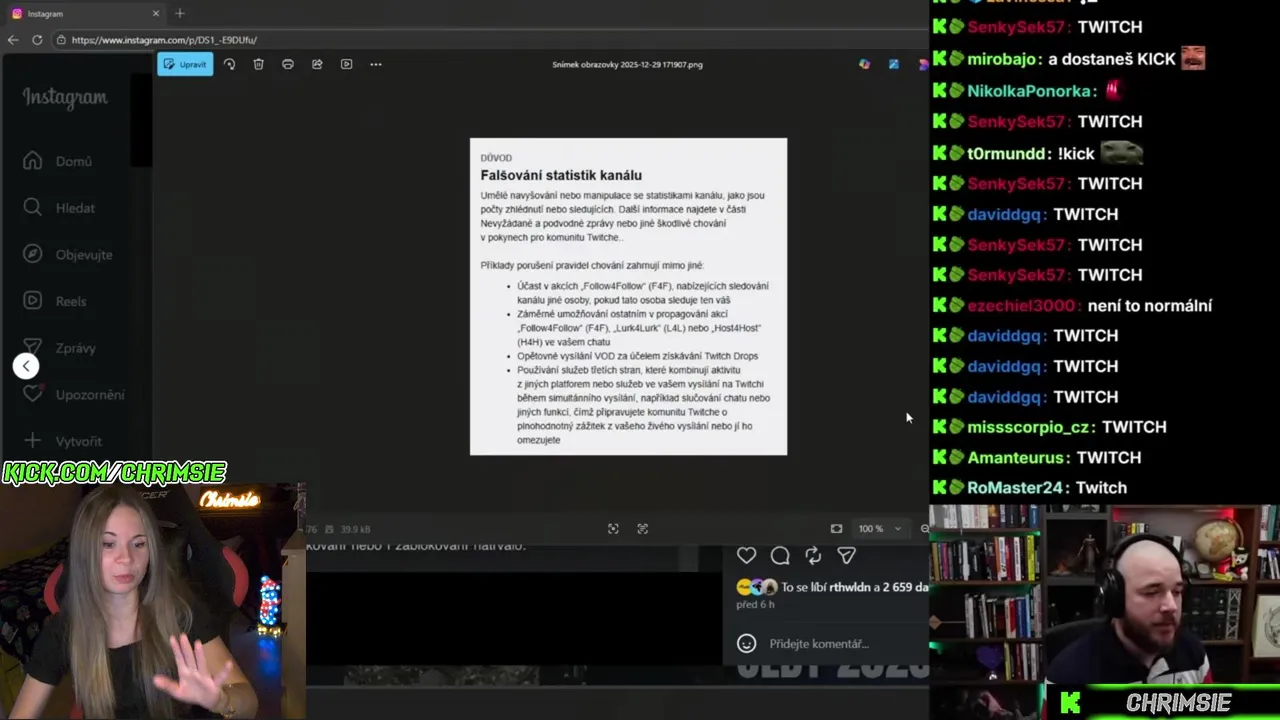Click the scan text icon

(x=643, y=529)
